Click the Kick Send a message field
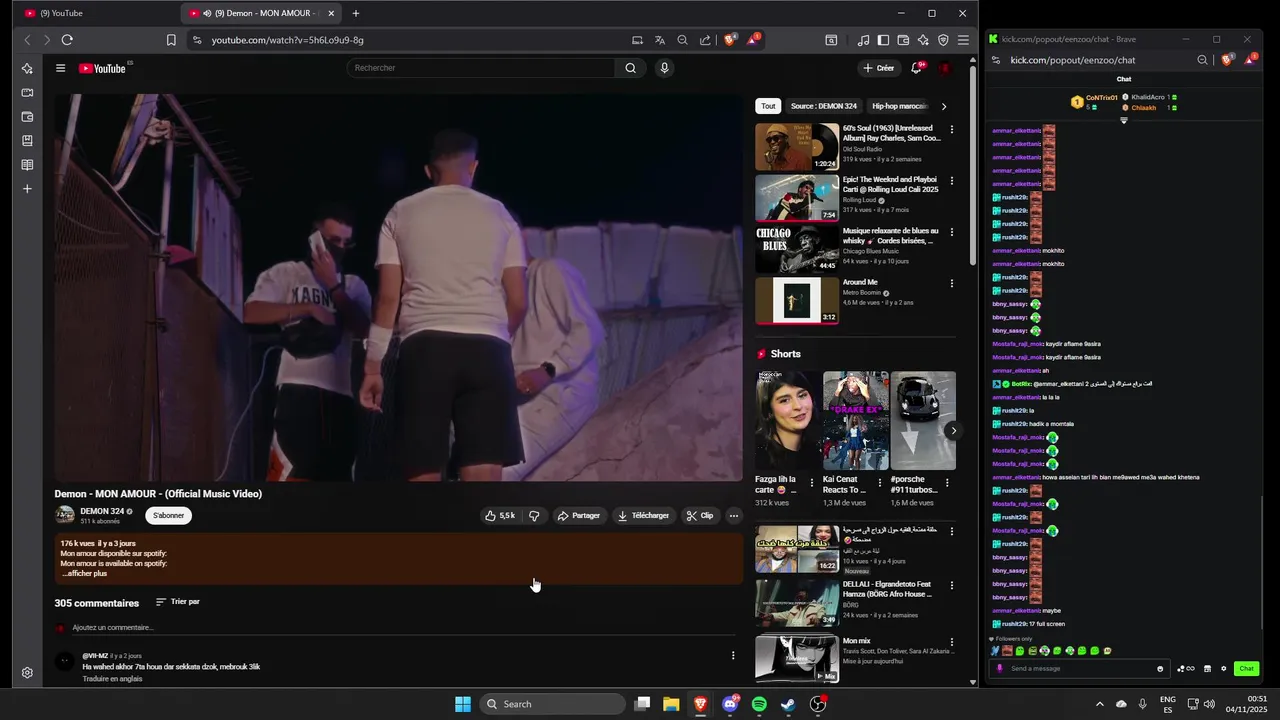Viewport: 1280px width, 720px height. (x=1080, y=669)
